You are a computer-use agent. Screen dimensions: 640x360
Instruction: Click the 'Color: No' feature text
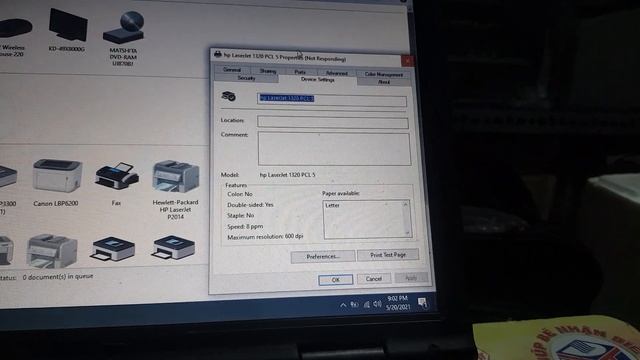(240, 194)
